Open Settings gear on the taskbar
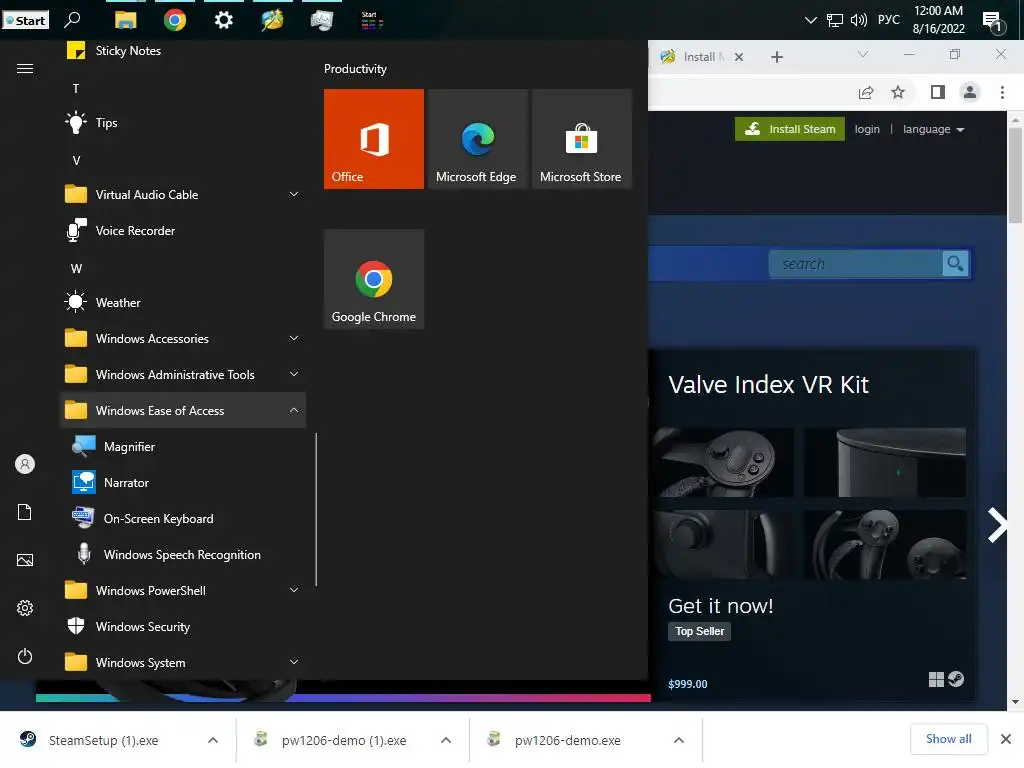The image size is (1024, 768). (x=223, y=20)
